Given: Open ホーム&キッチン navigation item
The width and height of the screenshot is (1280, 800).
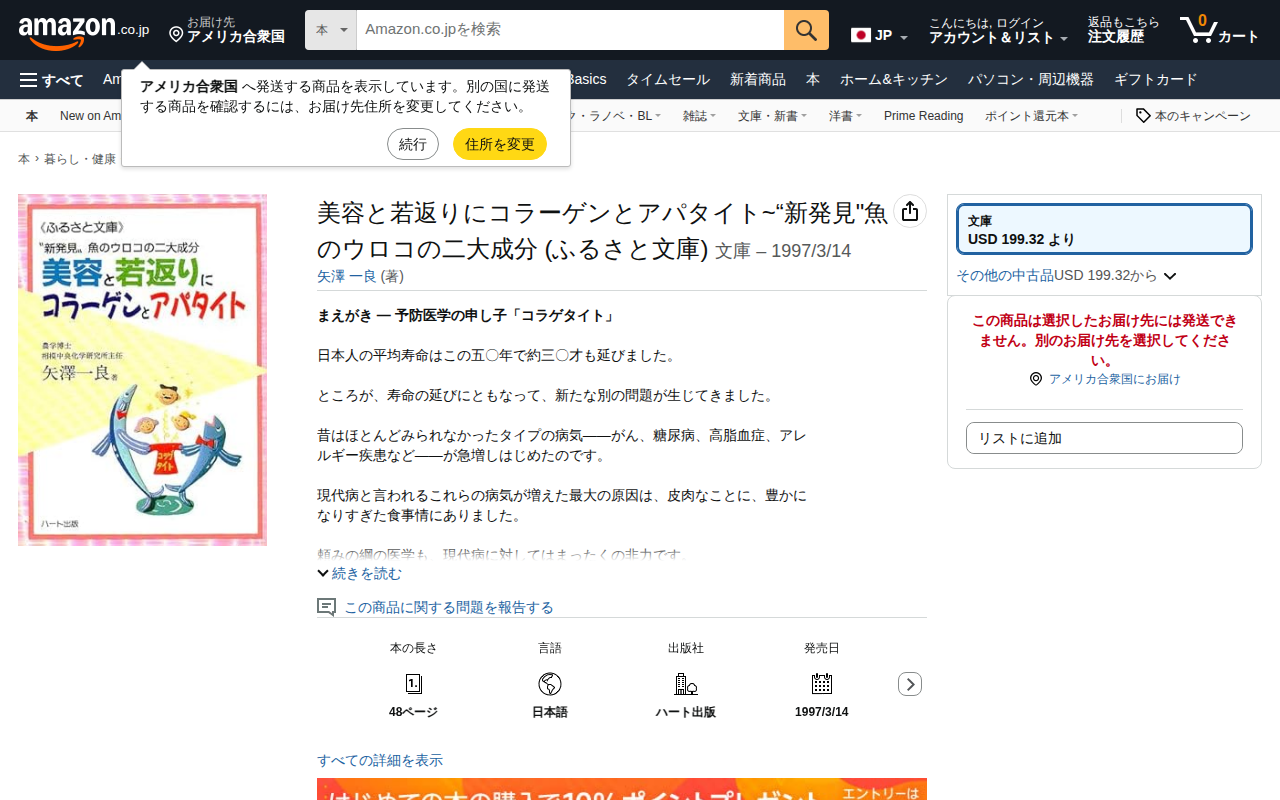Looking at the screenshot, I should tap(894, 80).
